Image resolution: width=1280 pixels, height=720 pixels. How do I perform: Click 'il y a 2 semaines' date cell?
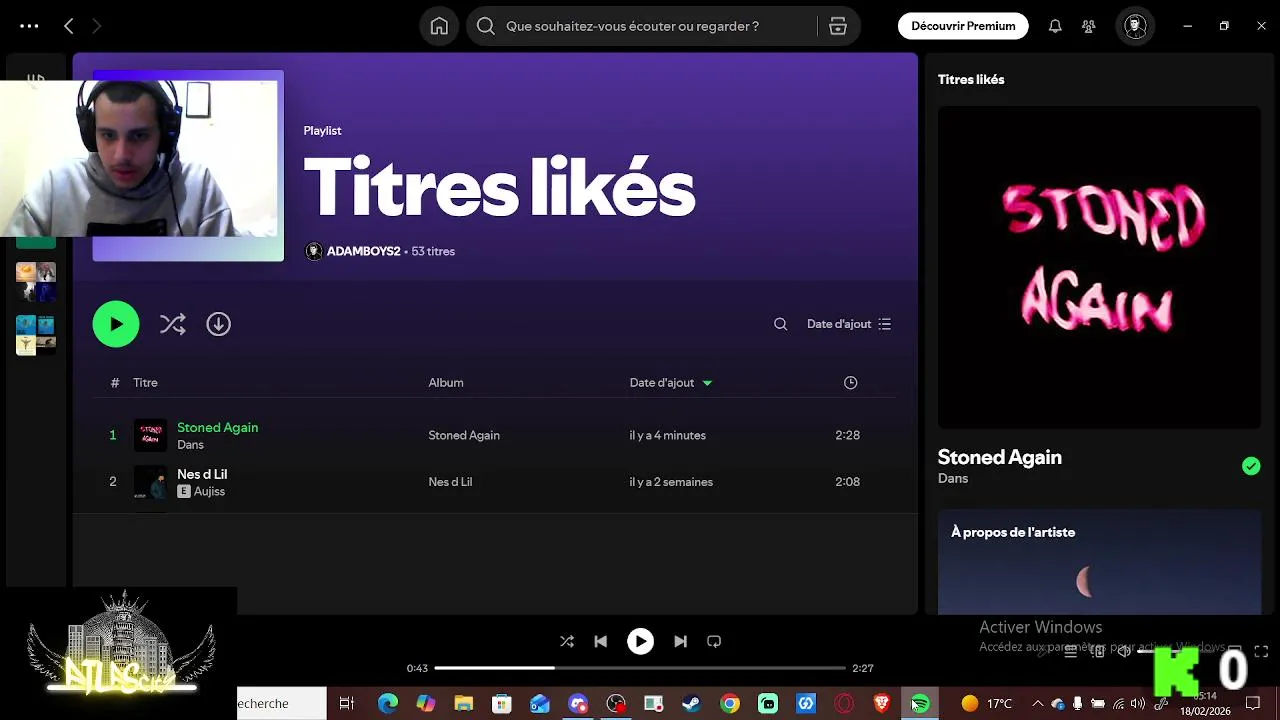pos(671,482)
